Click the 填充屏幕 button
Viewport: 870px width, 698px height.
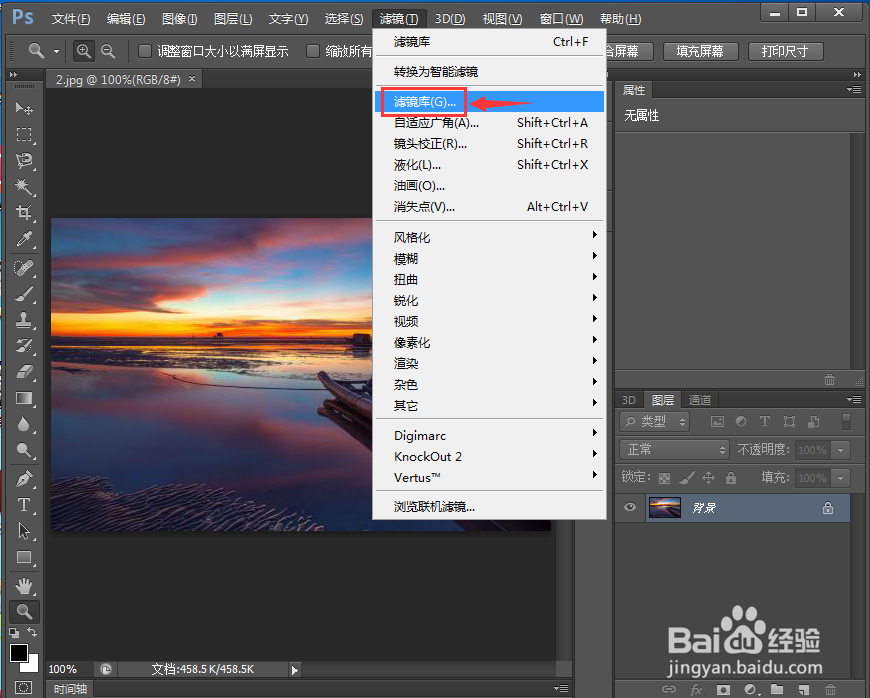(700, 51)
